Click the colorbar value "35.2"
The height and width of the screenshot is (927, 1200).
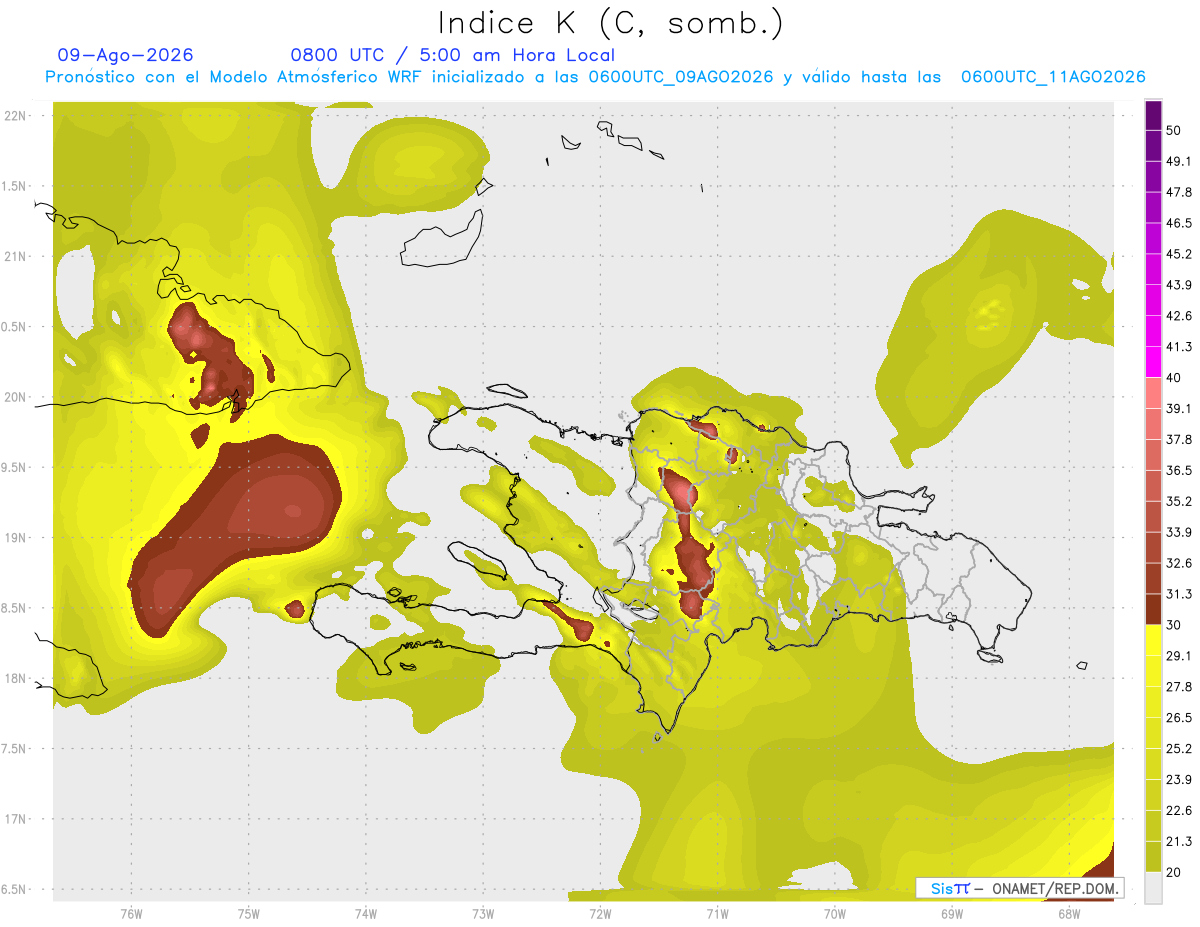(1179, 501)
